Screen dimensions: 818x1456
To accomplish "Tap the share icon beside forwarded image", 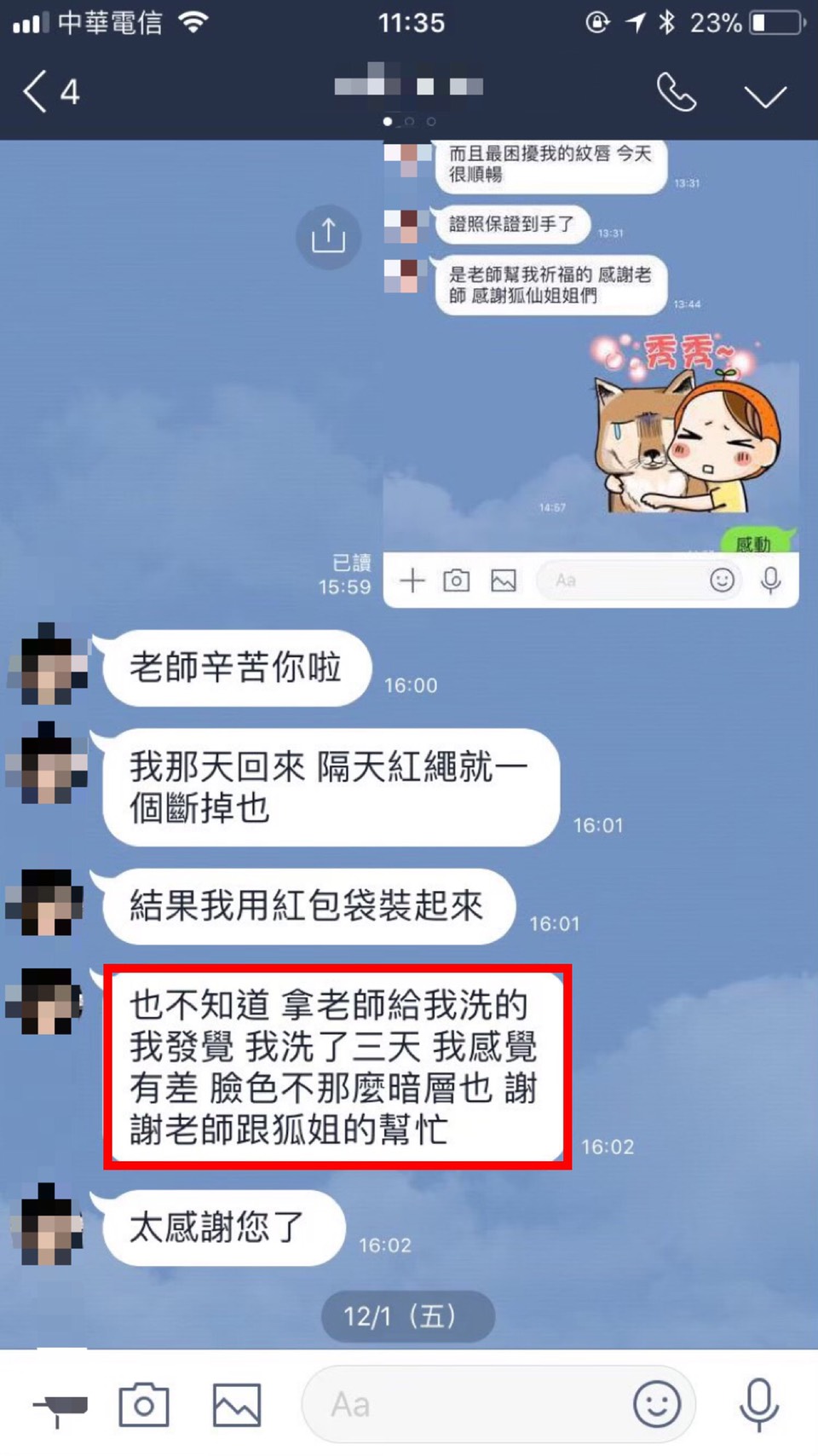I will point(328,236).
